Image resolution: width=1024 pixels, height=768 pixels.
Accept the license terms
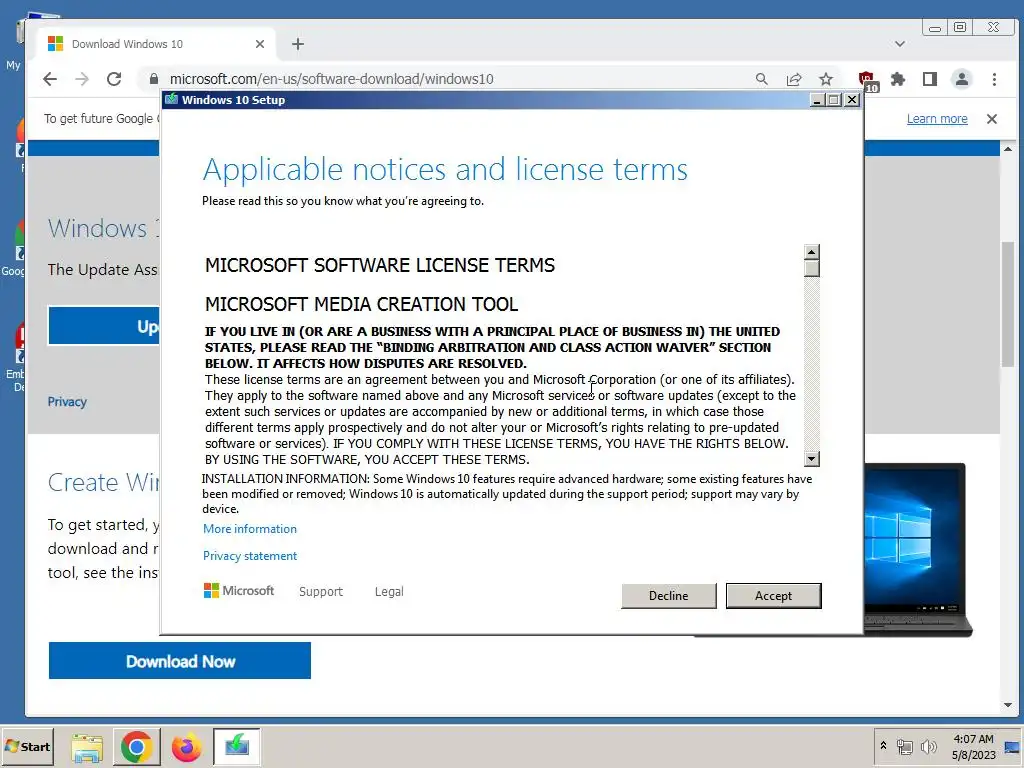(x=773, y=596)
